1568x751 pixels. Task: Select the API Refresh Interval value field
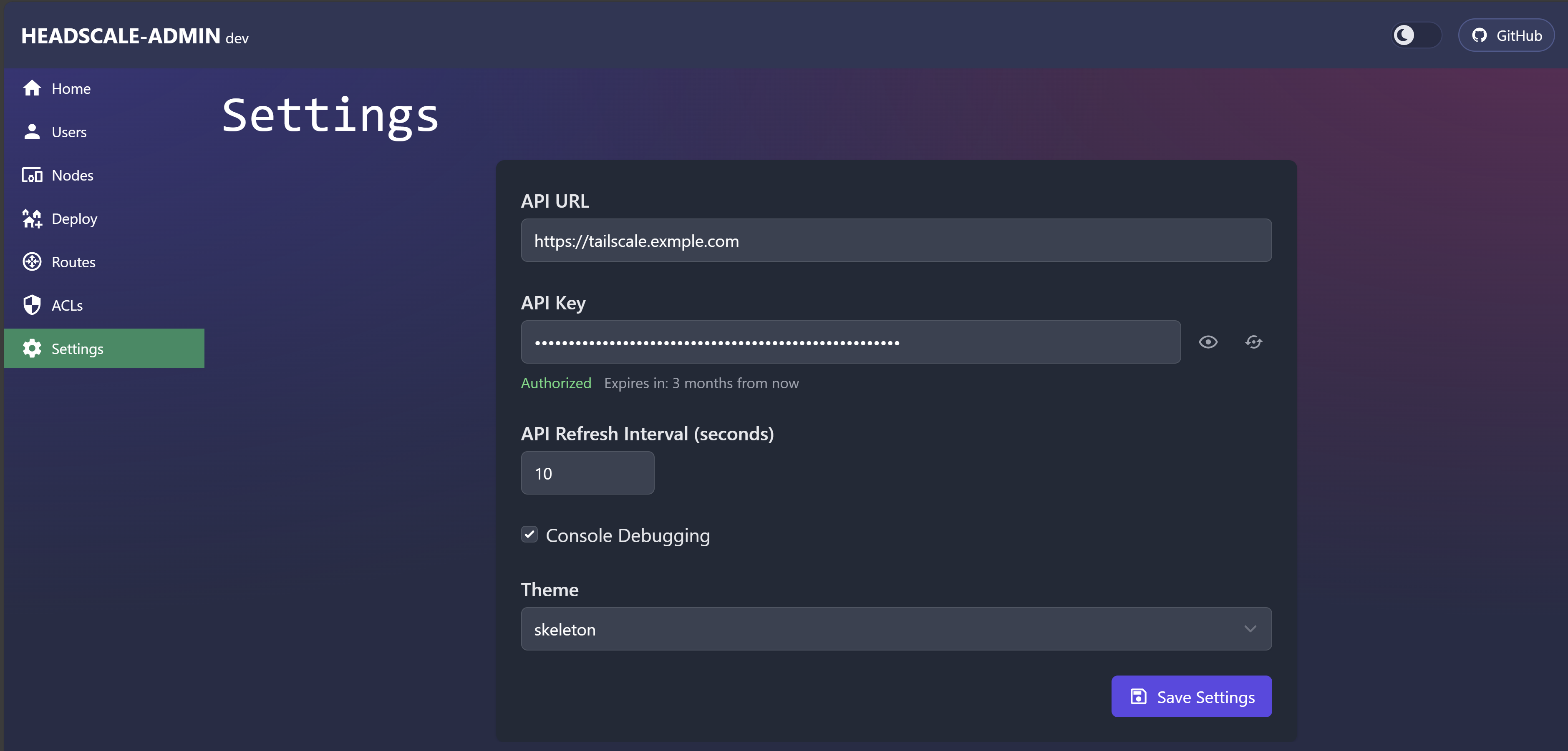click(x=587, y=473)
